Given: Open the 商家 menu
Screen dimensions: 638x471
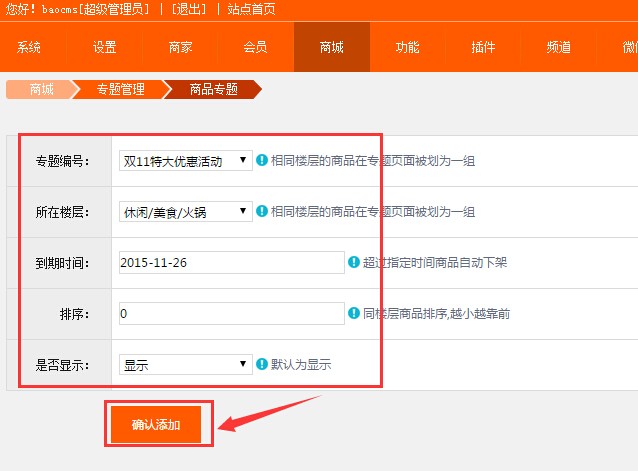Looking at the screenshot, I should pyautogui.click(x=180, y=47).
